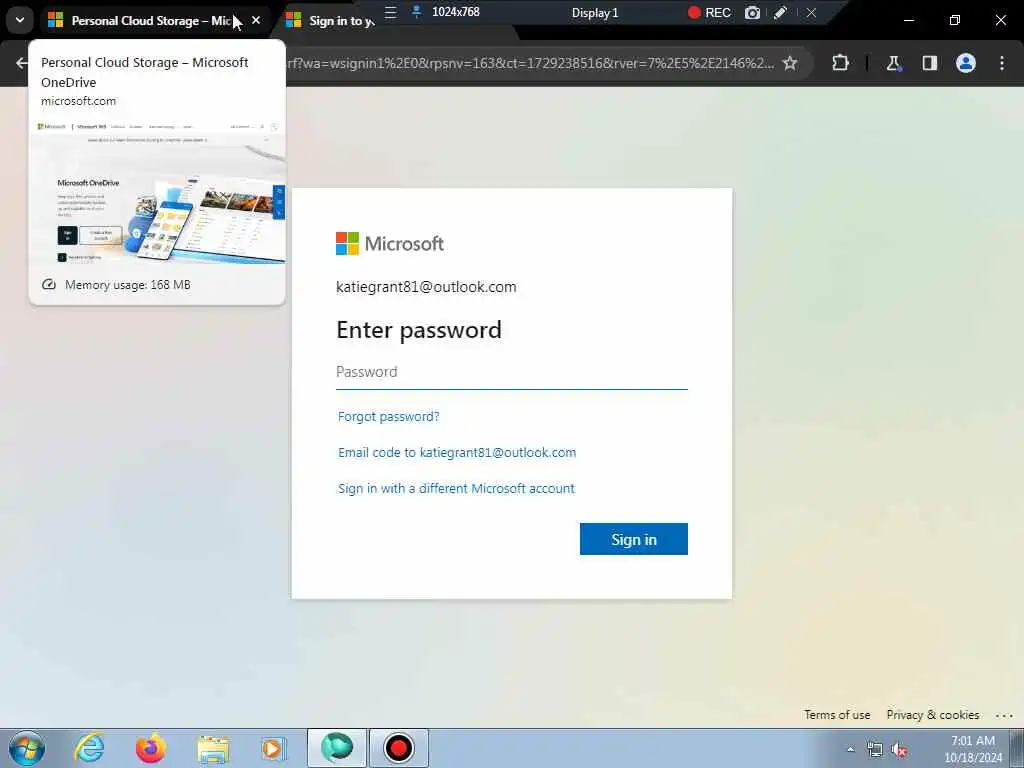Viewport: 1024px width, 768px height.
Task: Bookmark this page with star icon
Action: click(x=790, y=63)
